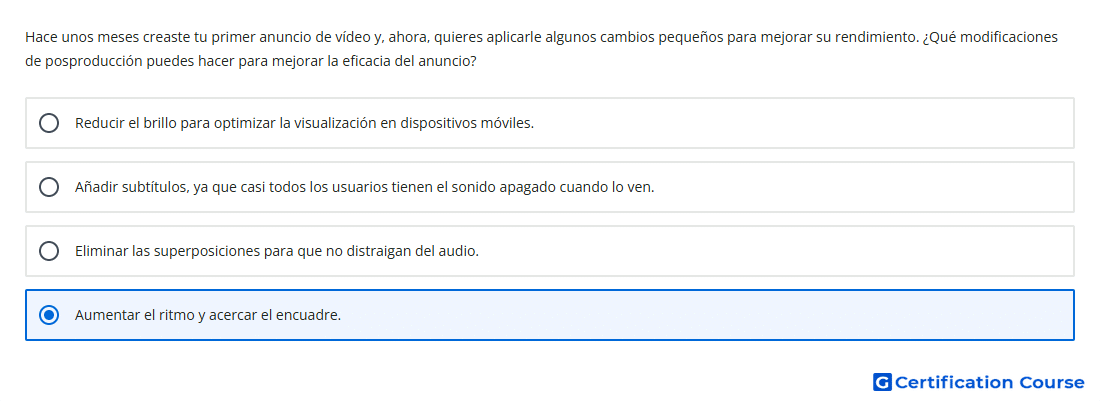Click the answer text about removing overlays
1100x401 pixels.
pyautogui.click(x=277, y=251)
